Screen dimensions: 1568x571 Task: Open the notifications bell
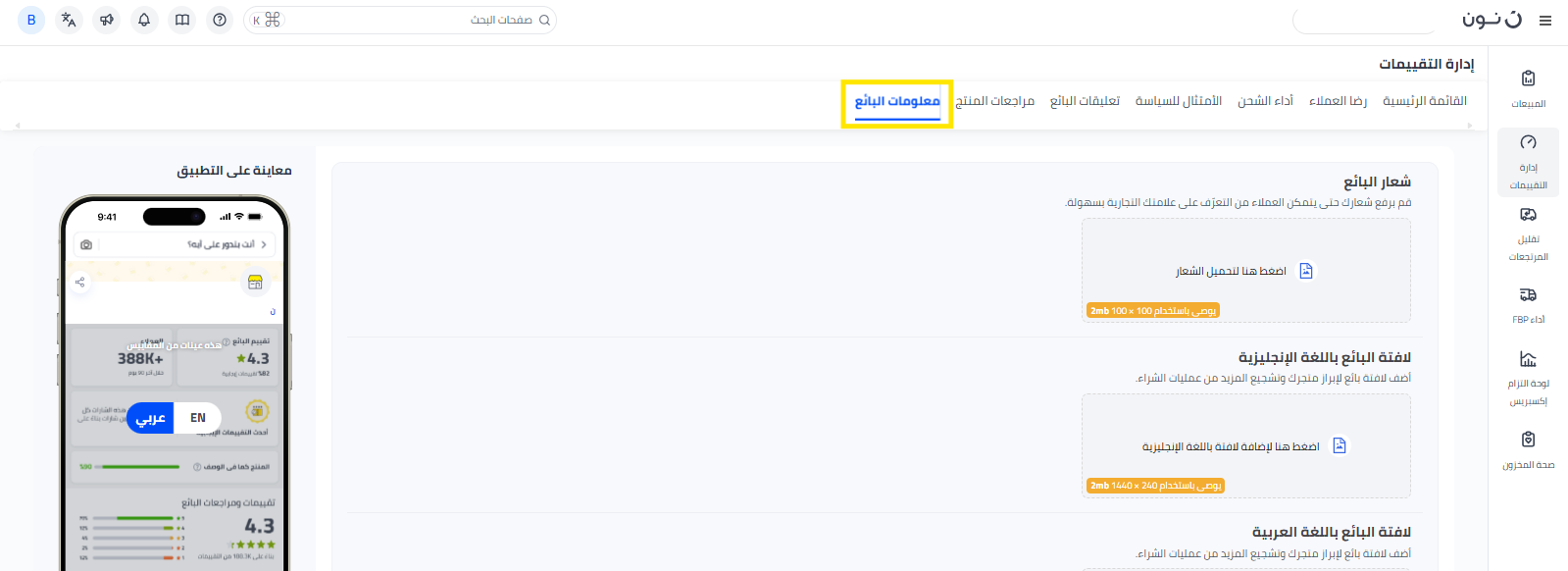tap(144, 20)
